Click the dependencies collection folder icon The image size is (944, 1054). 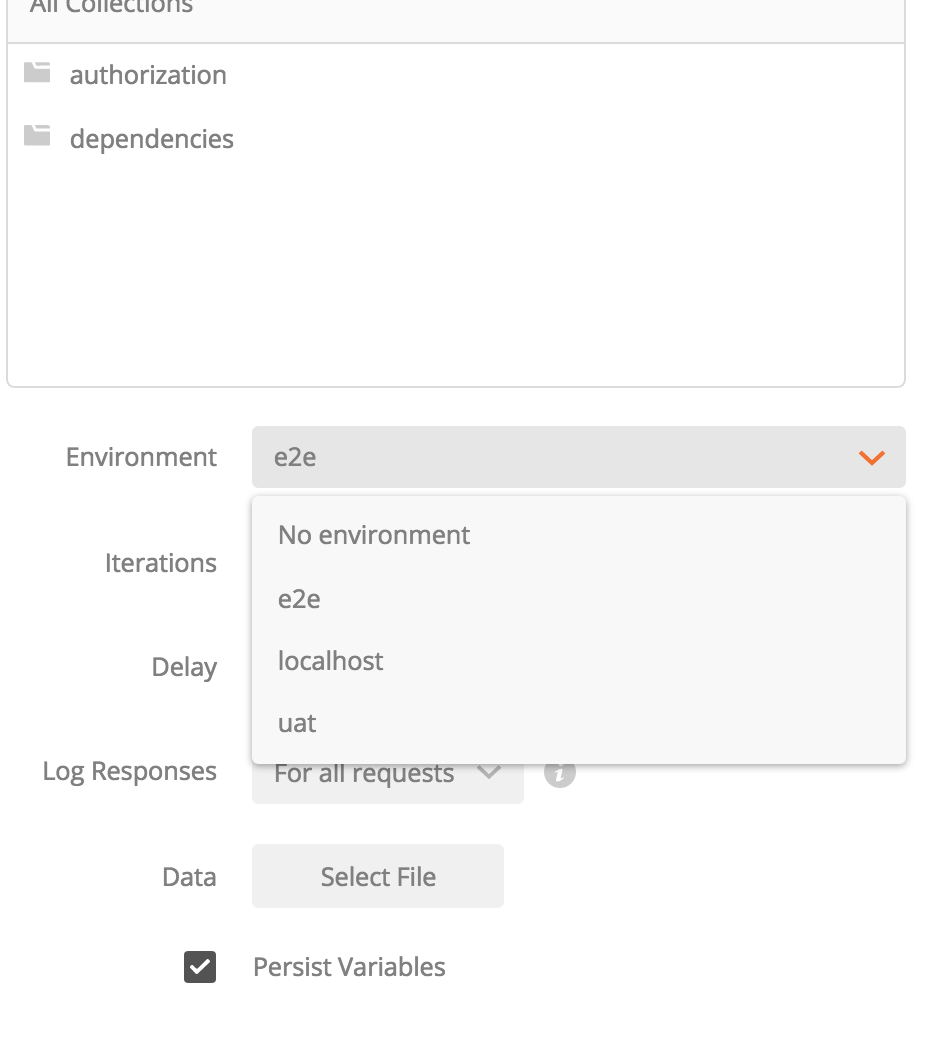coord(37,138)
